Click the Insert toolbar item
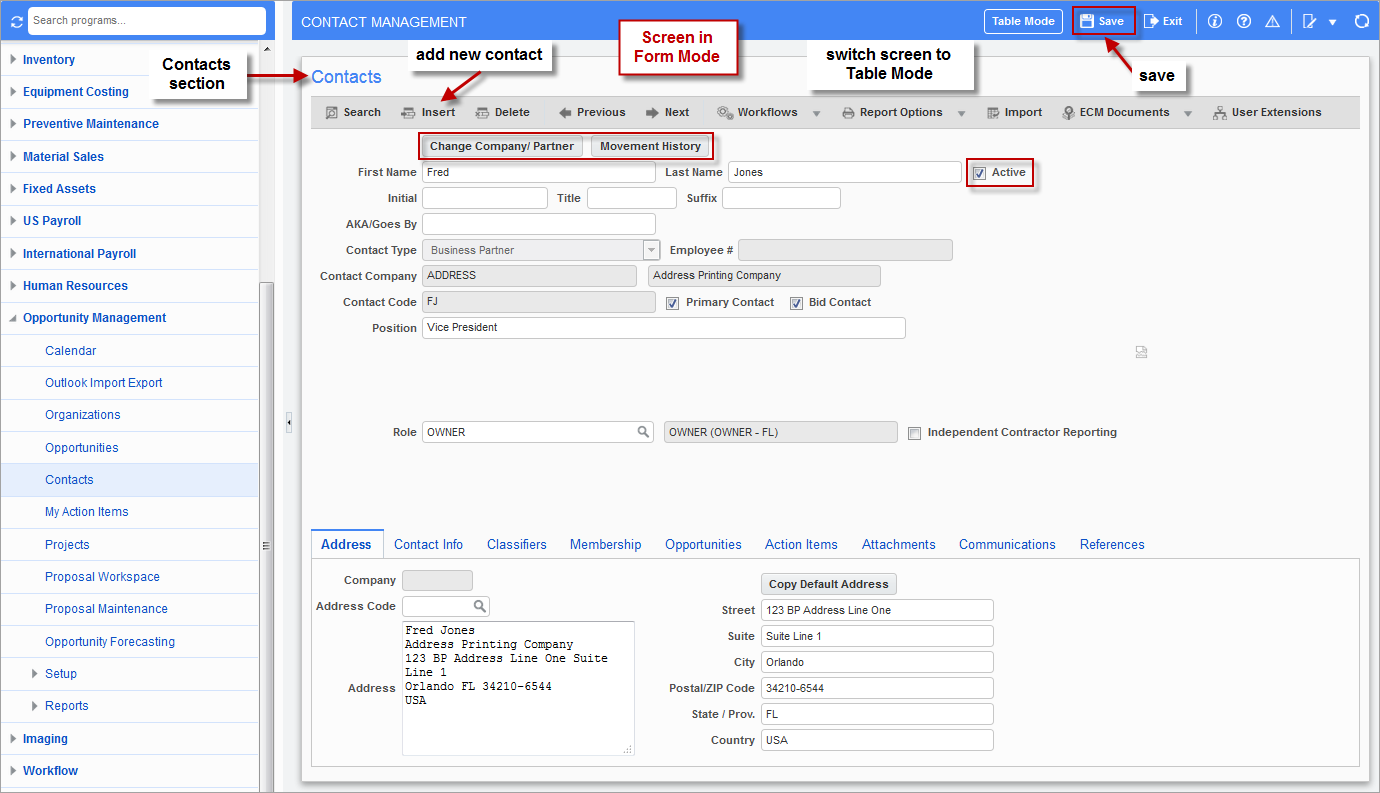The height and width of the screenshot is (793, 1380). pyautogui.click(x=428, y=113)
